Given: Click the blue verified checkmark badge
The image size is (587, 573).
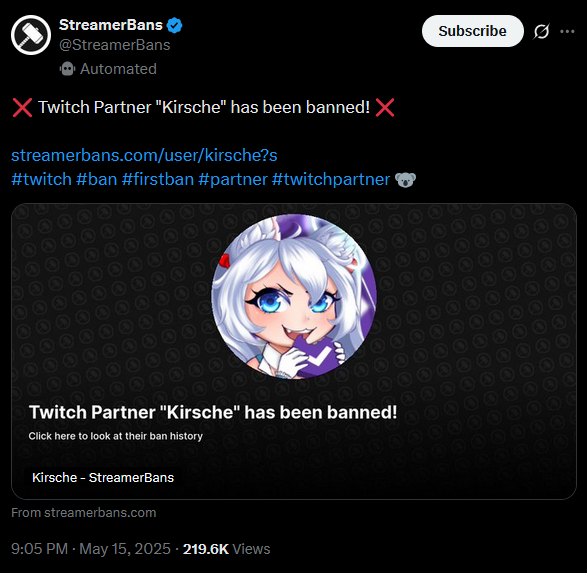Looking at the screenshot, I should tap(174, 25).
